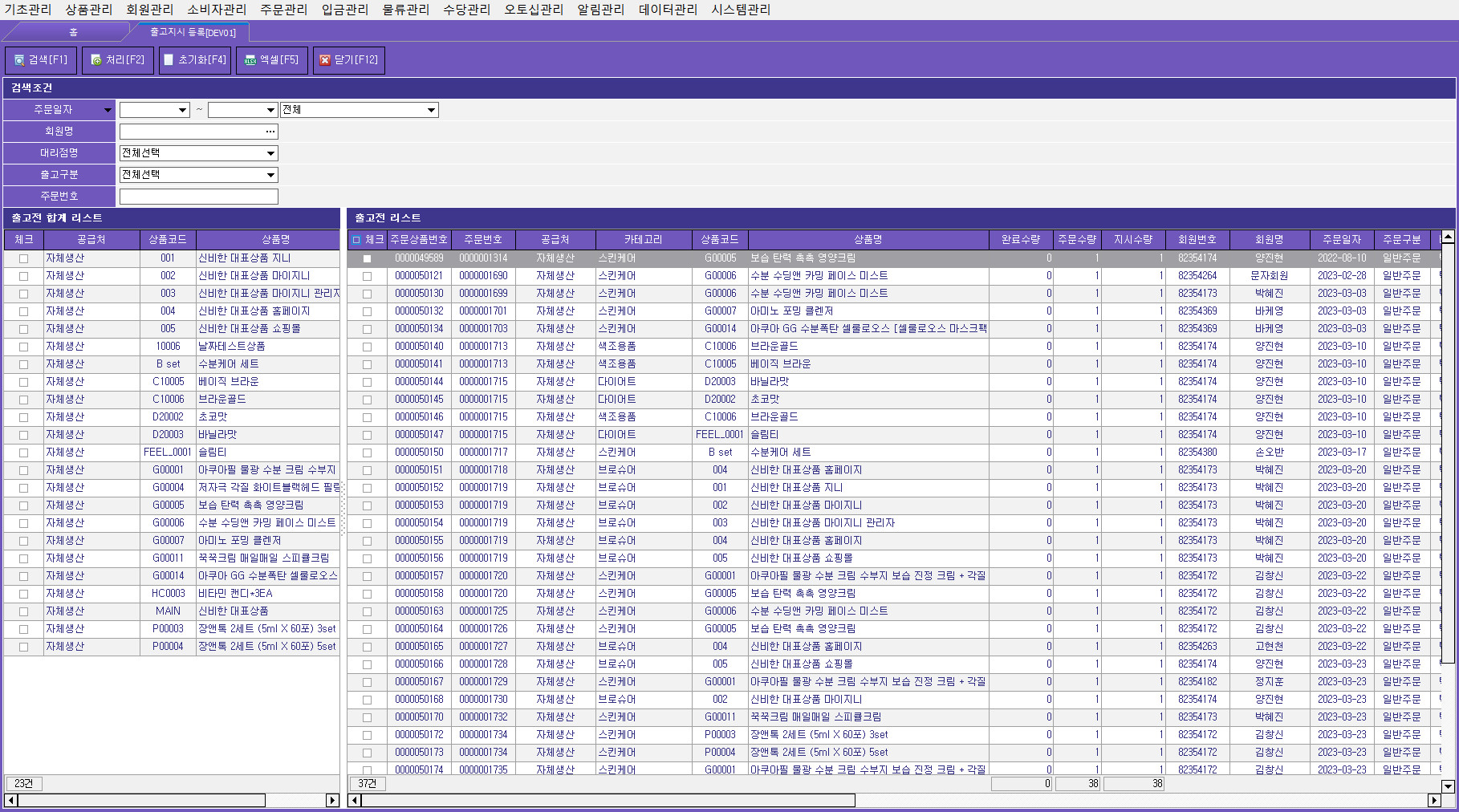
Task: Open the 전체 period dropdown
Action: click(x=431, y=110)
